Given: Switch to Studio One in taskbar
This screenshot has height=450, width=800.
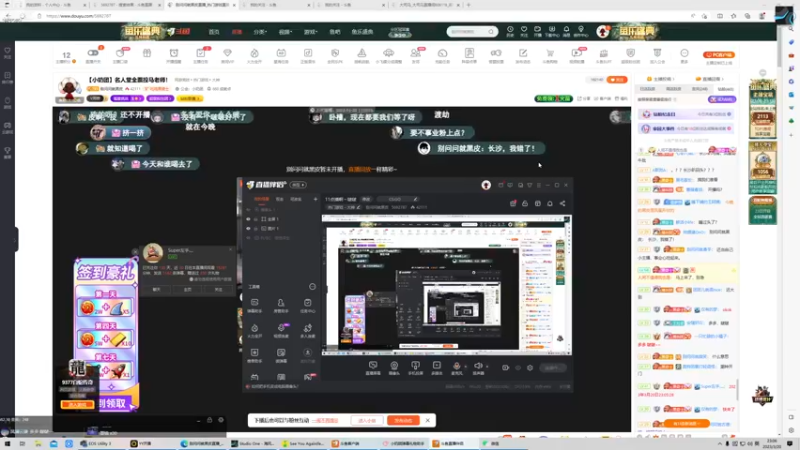Looking at the screenshot, I should [x=253, y=444].
